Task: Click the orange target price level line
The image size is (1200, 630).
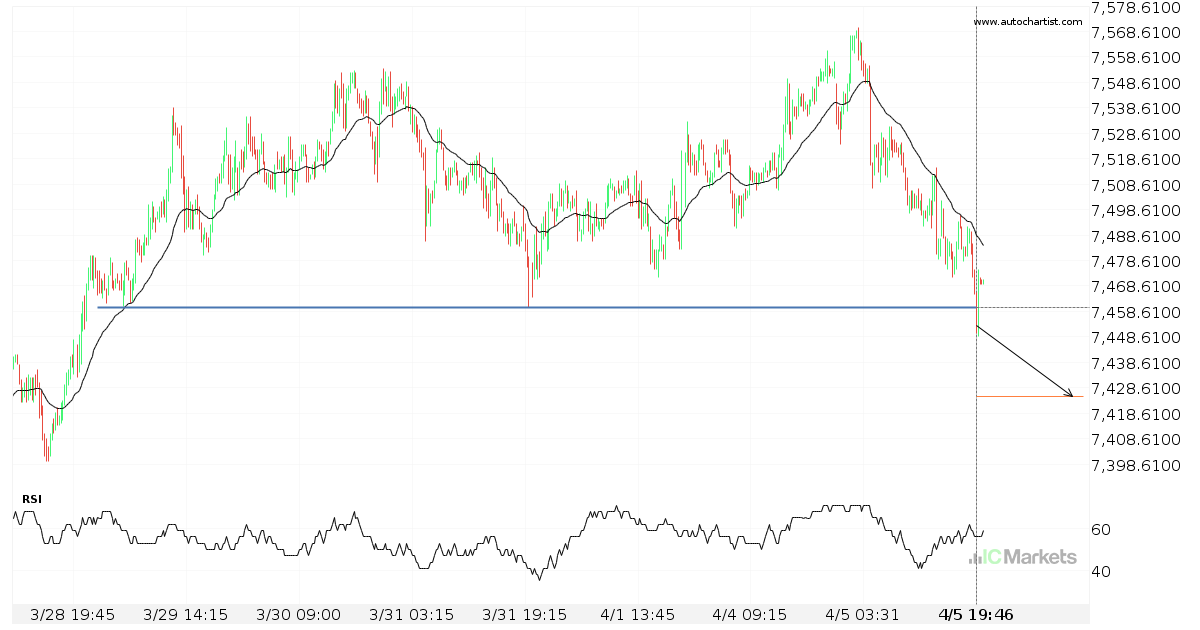Action: tap(1030, 397)
